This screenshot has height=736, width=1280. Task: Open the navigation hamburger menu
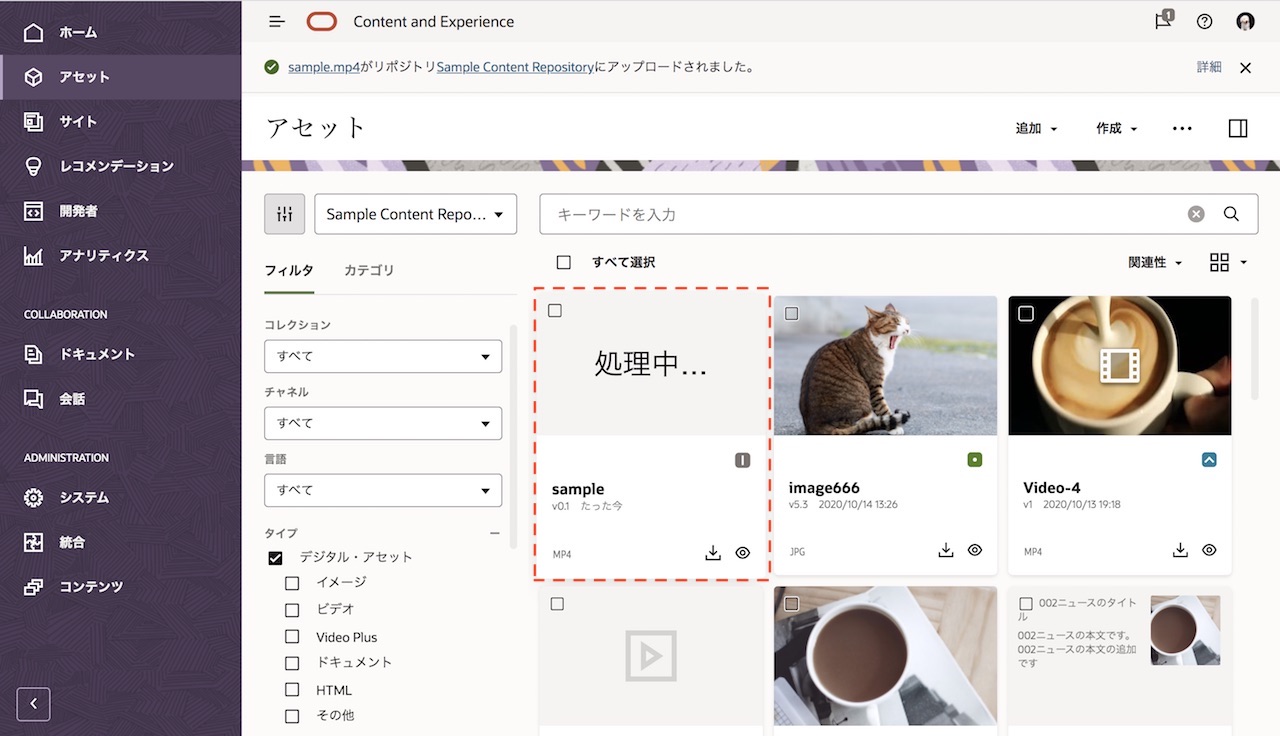point(276,20)
